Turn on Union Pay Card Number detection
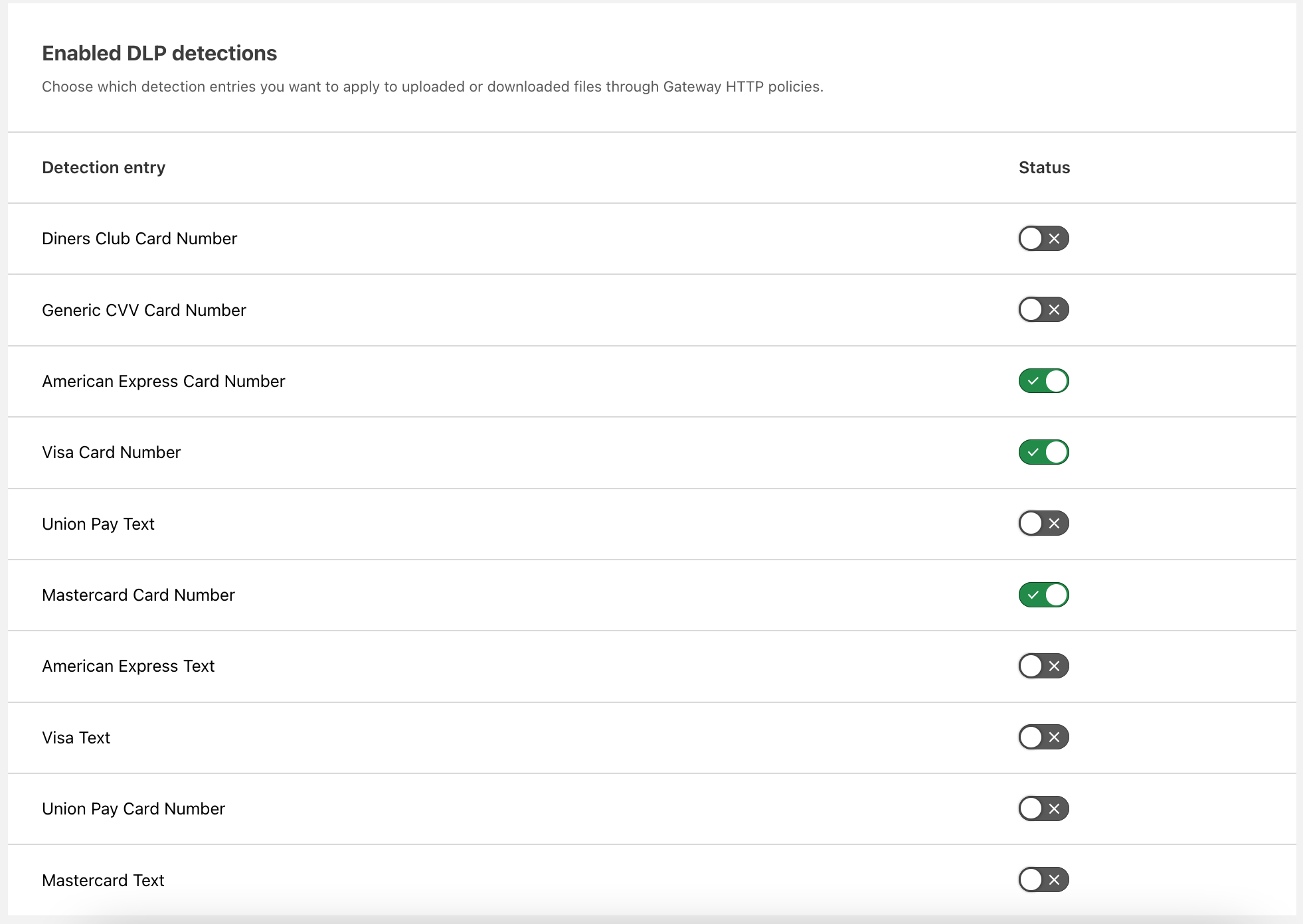Screen dimensions: 1303x924 pos(1043,809)
